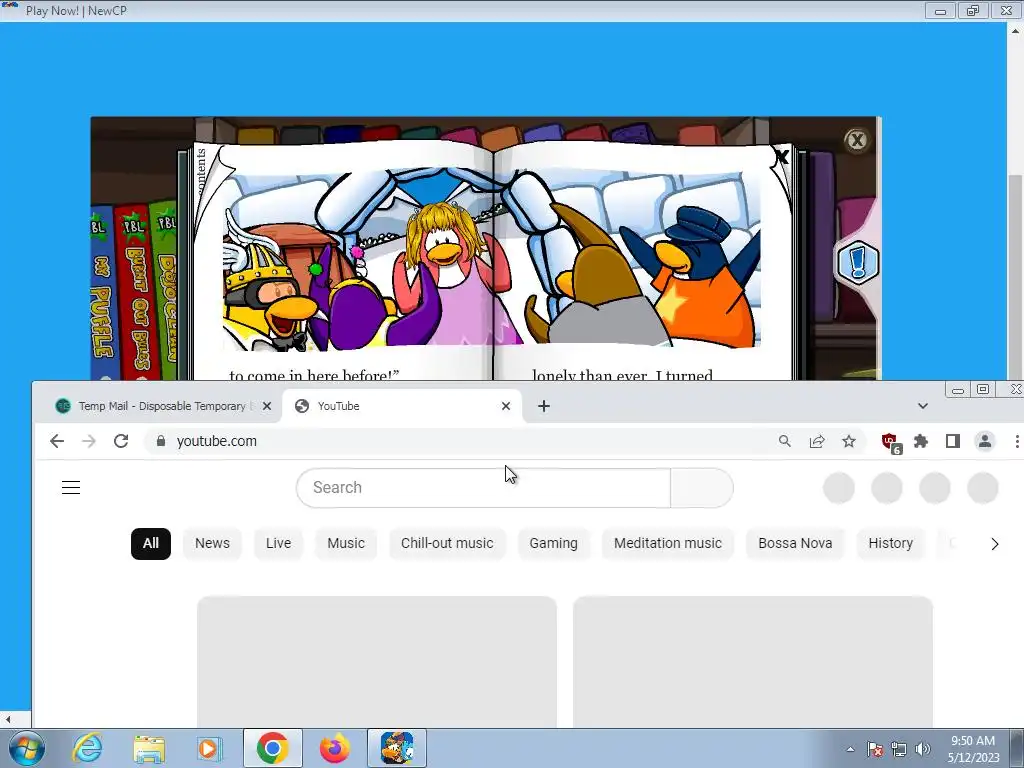Share this page using the share icon

(817, 441)
